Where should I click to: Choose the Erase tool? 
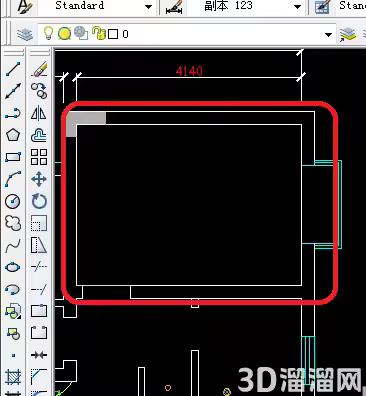pyautogui.click(x=39, y=69)
